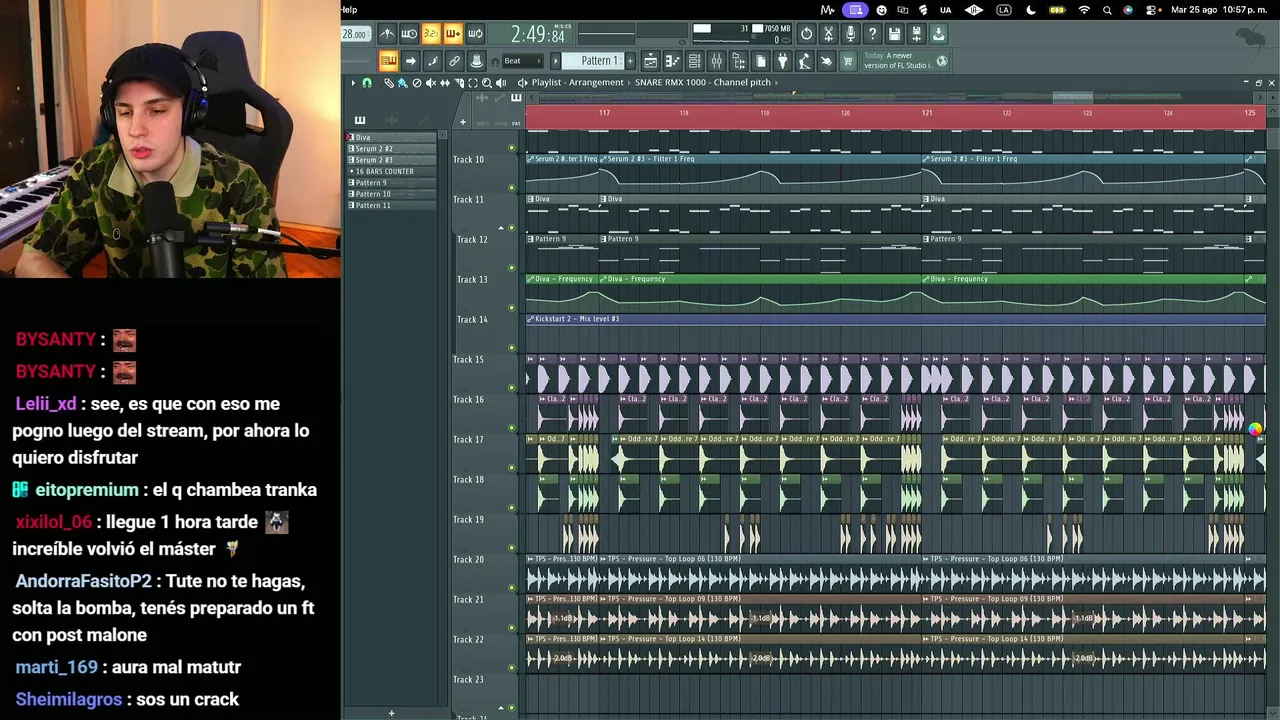This screenshot has width=1280, height=720.
Task: Select the PAT mode tab above the playlist
Action: point(516,123)
